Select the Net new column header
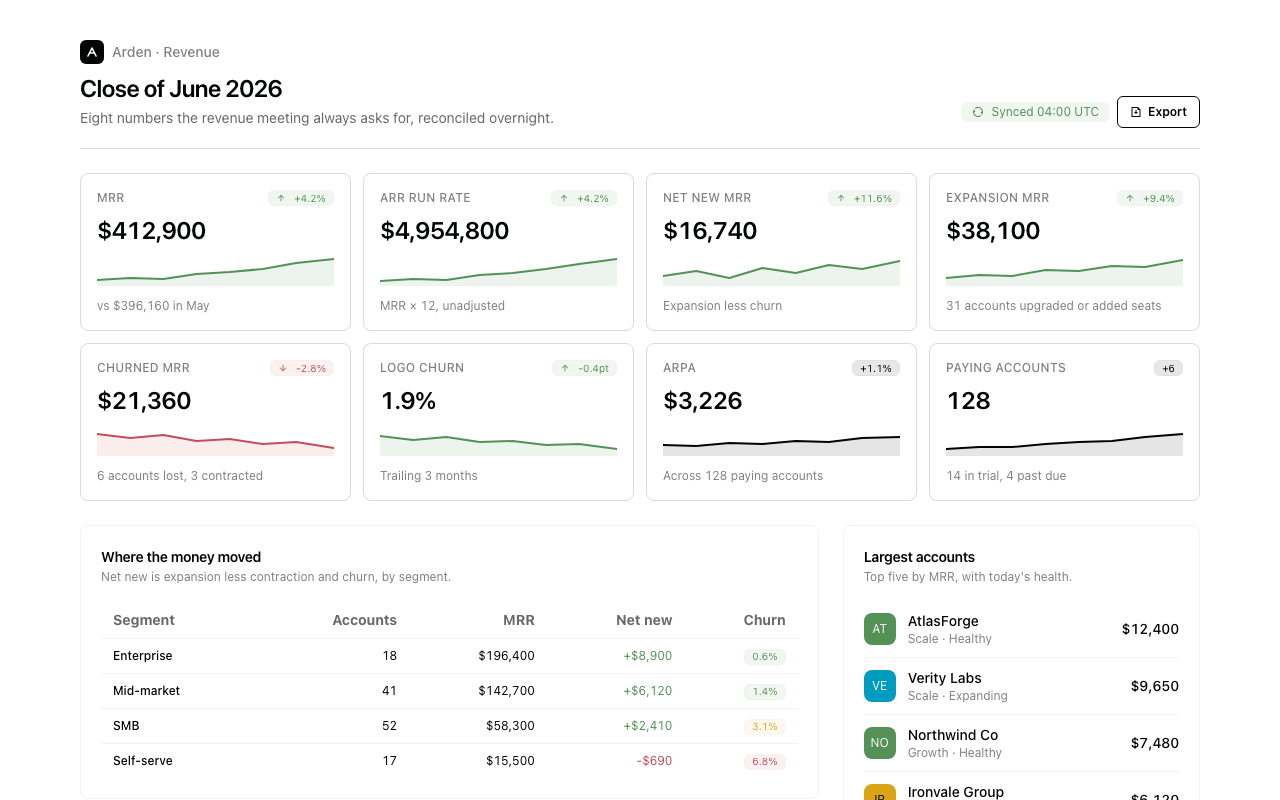Screen dimensions: 1280x800 pos(644,620)
